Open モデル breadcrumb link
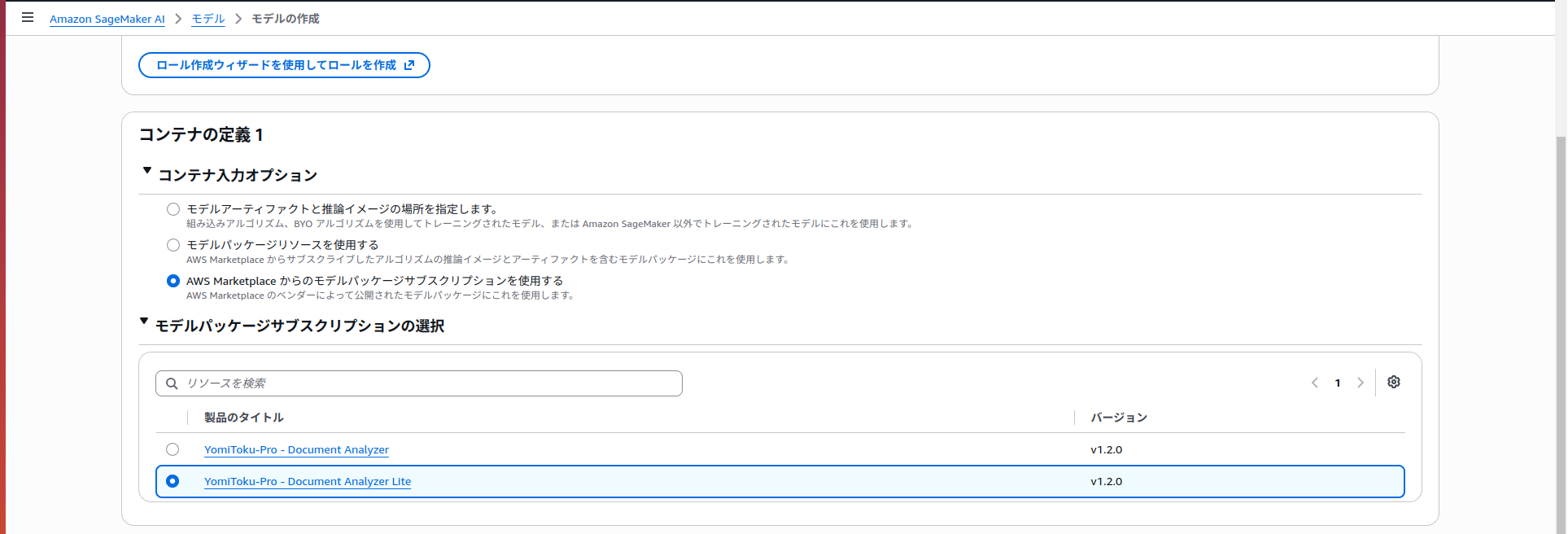 (x=208, y=19)
